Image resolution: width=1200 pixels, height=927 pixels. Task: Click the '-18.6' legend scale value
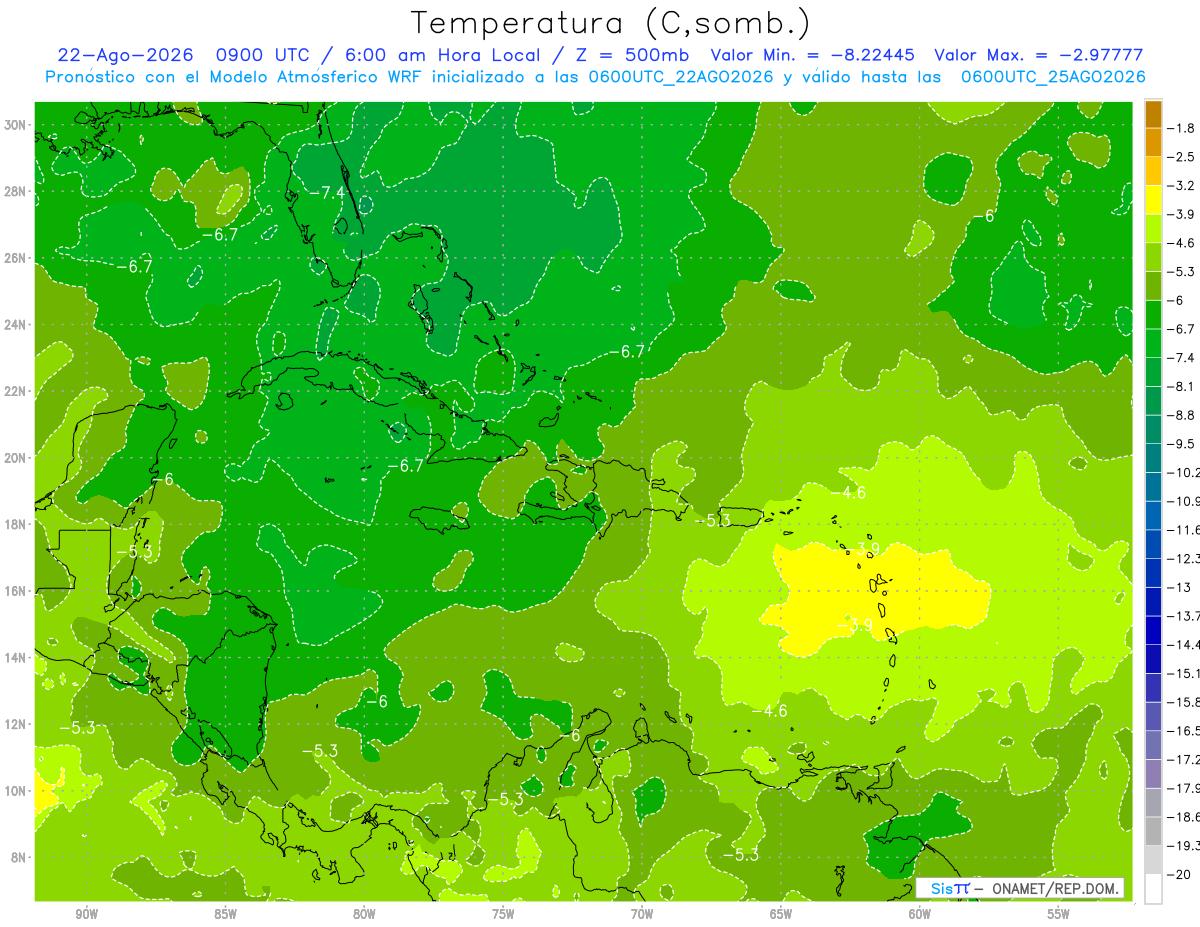pyautogui.click(x=1183, y=817)
